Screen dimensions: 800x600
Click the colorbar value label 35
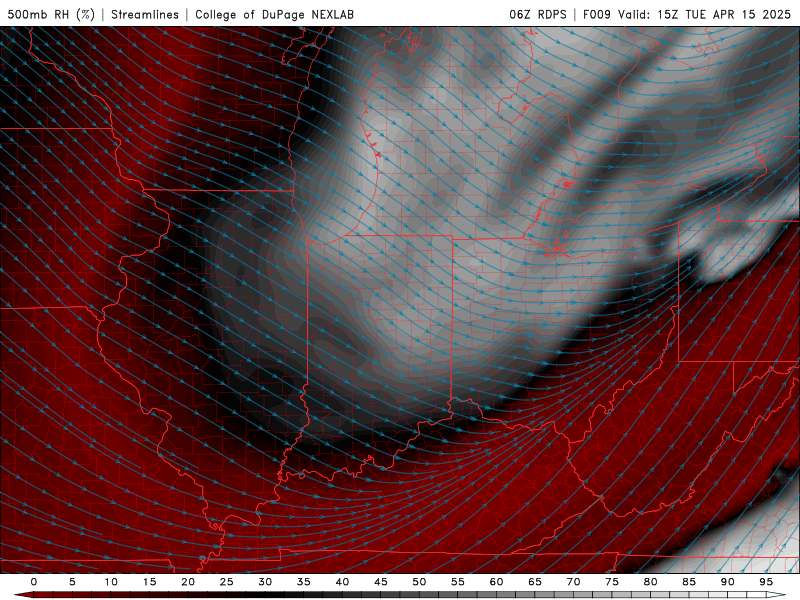coord(304,582)
